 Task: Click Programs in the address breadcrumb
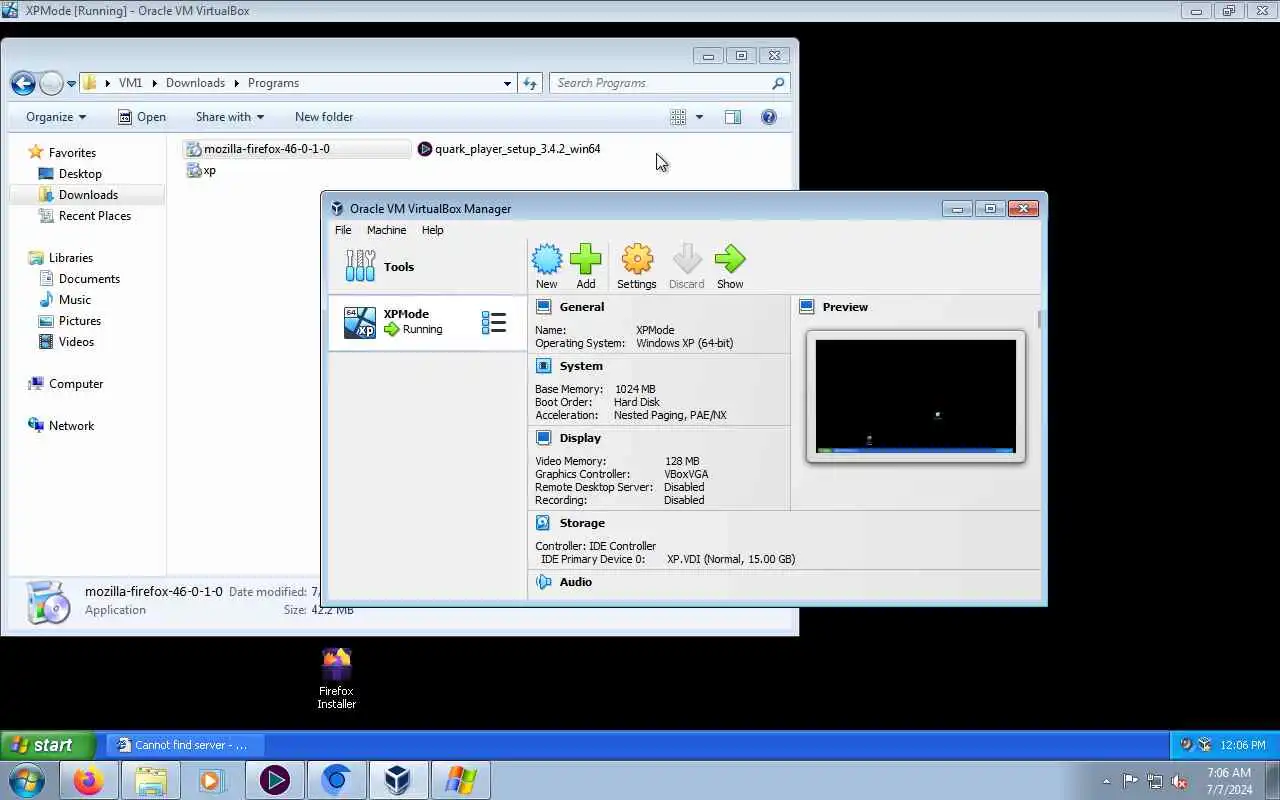(x=273, y=83)
